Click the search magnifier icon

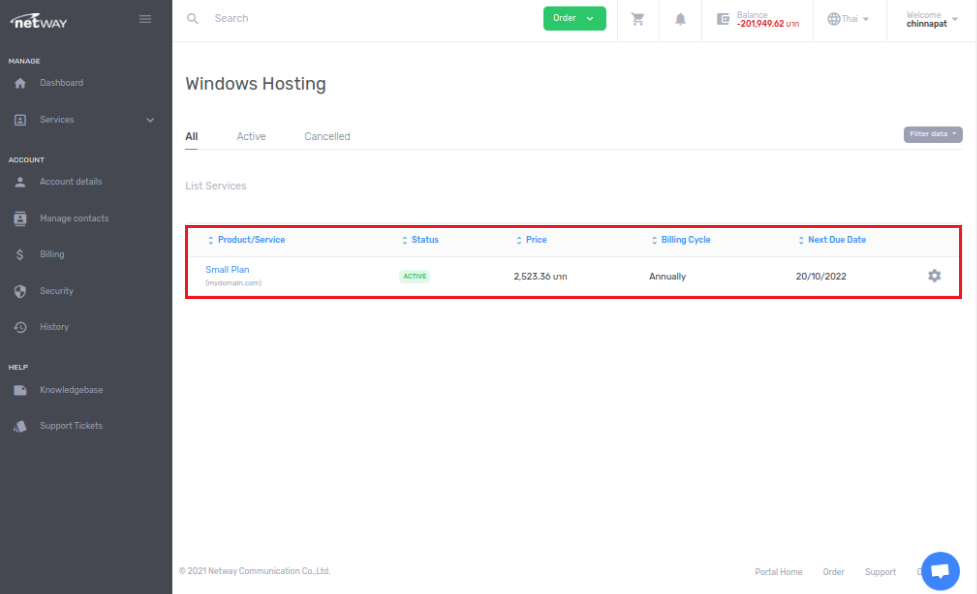193,19
